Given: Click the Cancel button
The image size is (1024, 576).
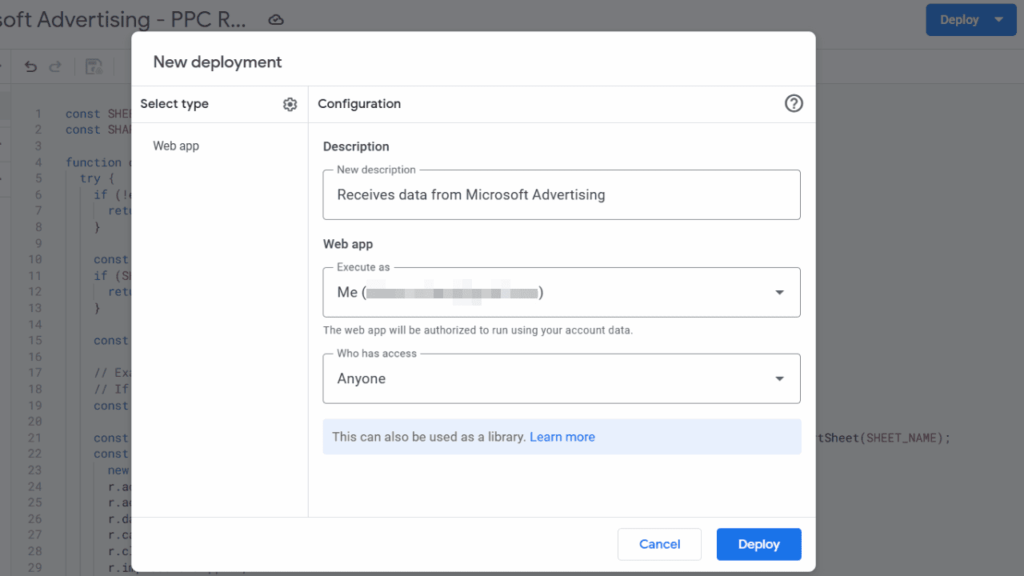Looking at the screenshot, I should coord(659,544).
